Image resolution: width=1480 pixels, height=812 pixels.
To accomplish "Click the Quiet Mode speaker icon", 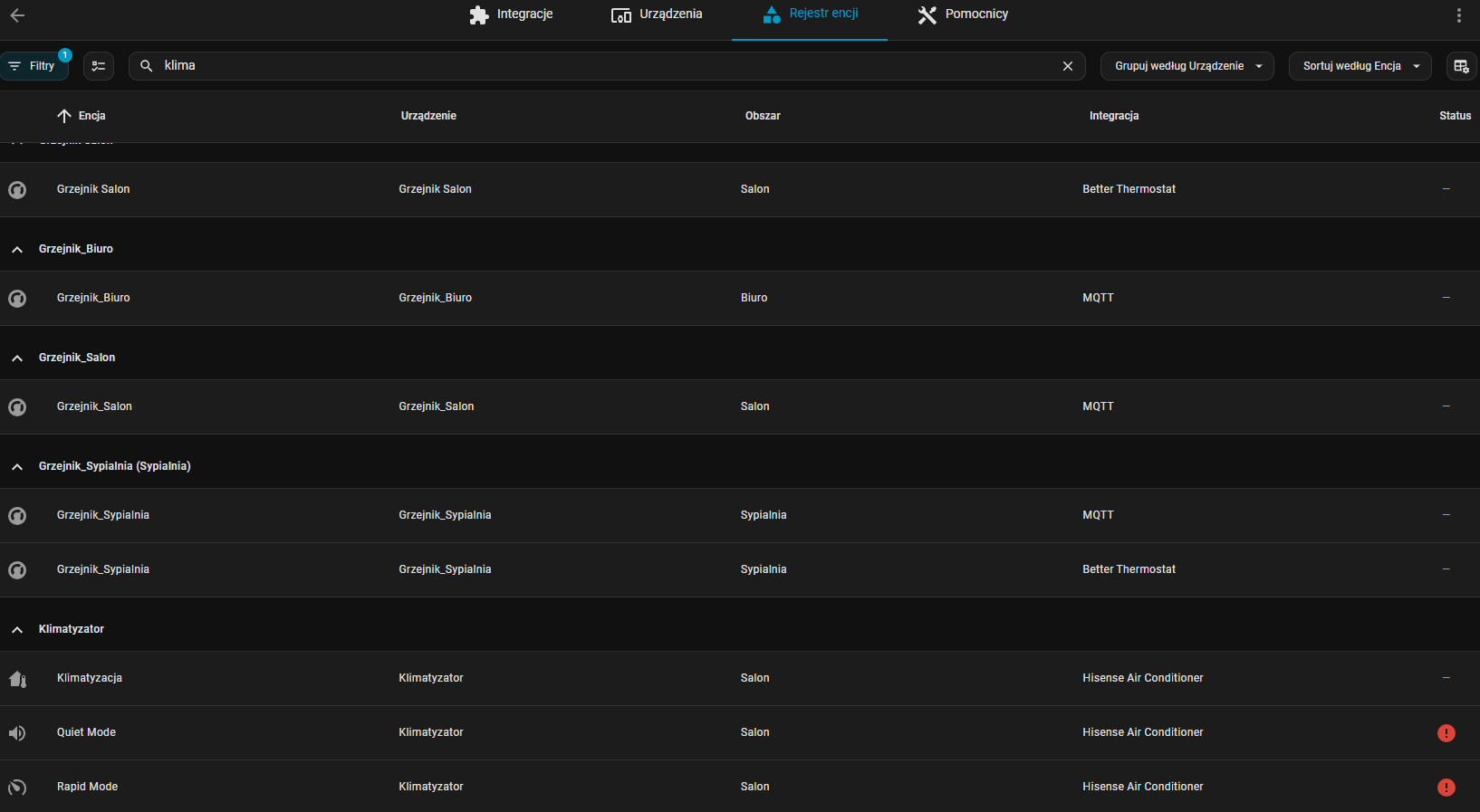I will [x=17, y=733].
